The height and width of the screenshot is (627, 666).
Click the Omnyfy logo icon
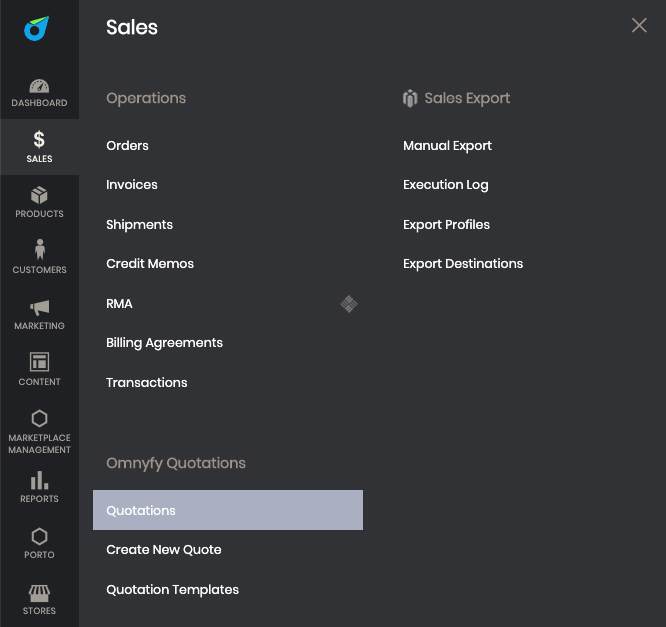38,29
